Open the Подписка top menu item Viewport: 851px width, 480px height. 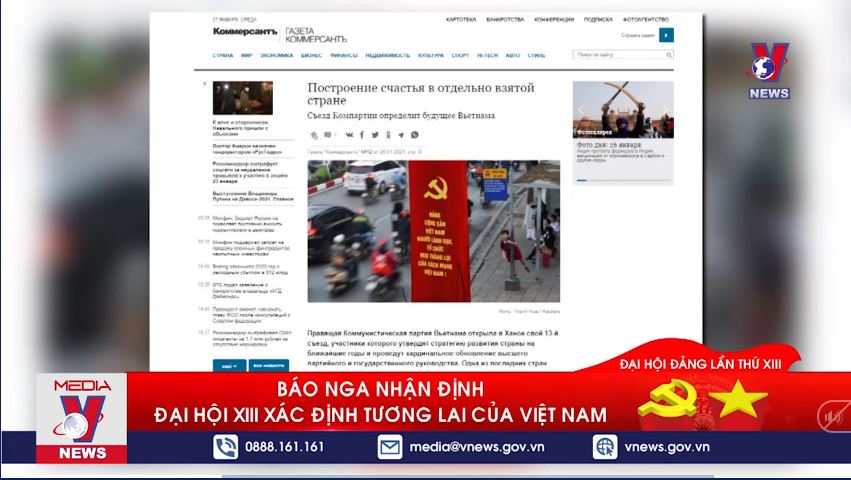[x=598, y=20]
